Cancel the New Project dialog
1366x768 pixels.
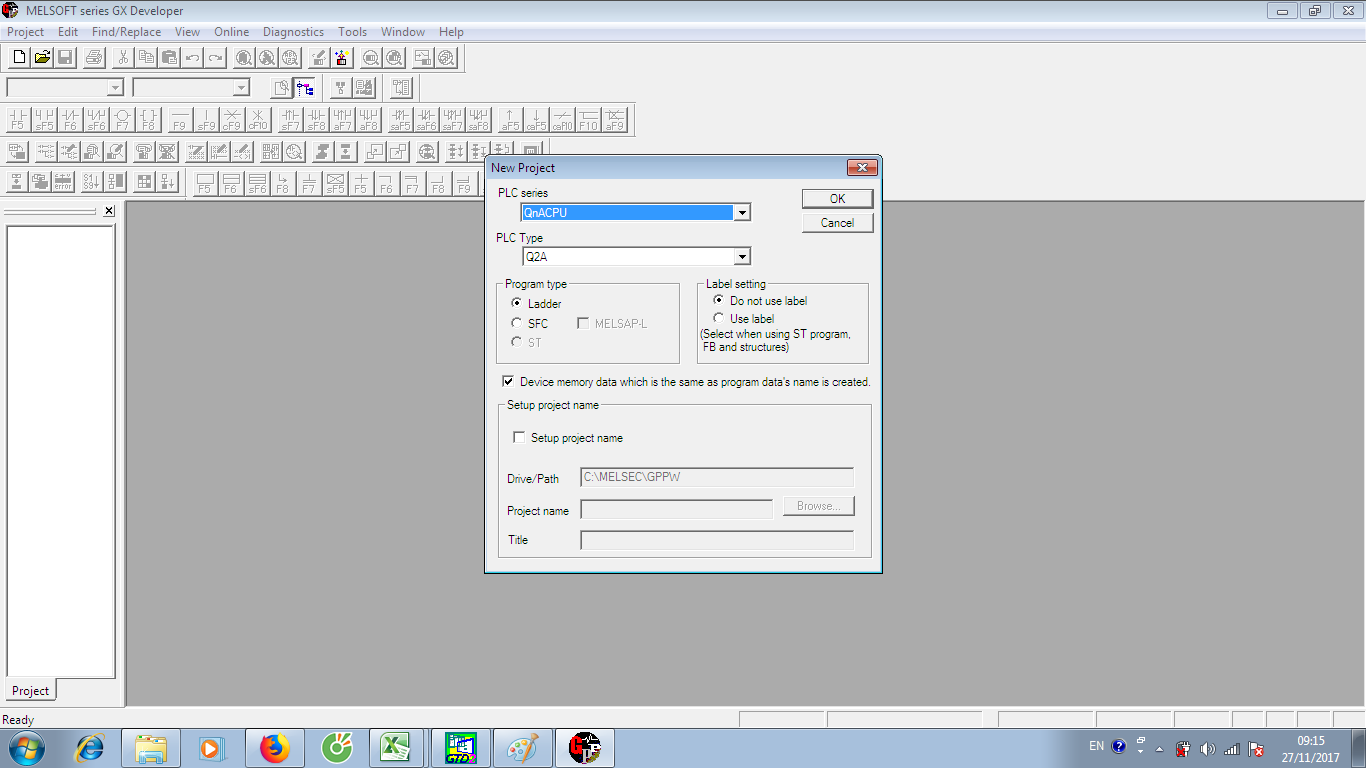click(x=838, y=223)
